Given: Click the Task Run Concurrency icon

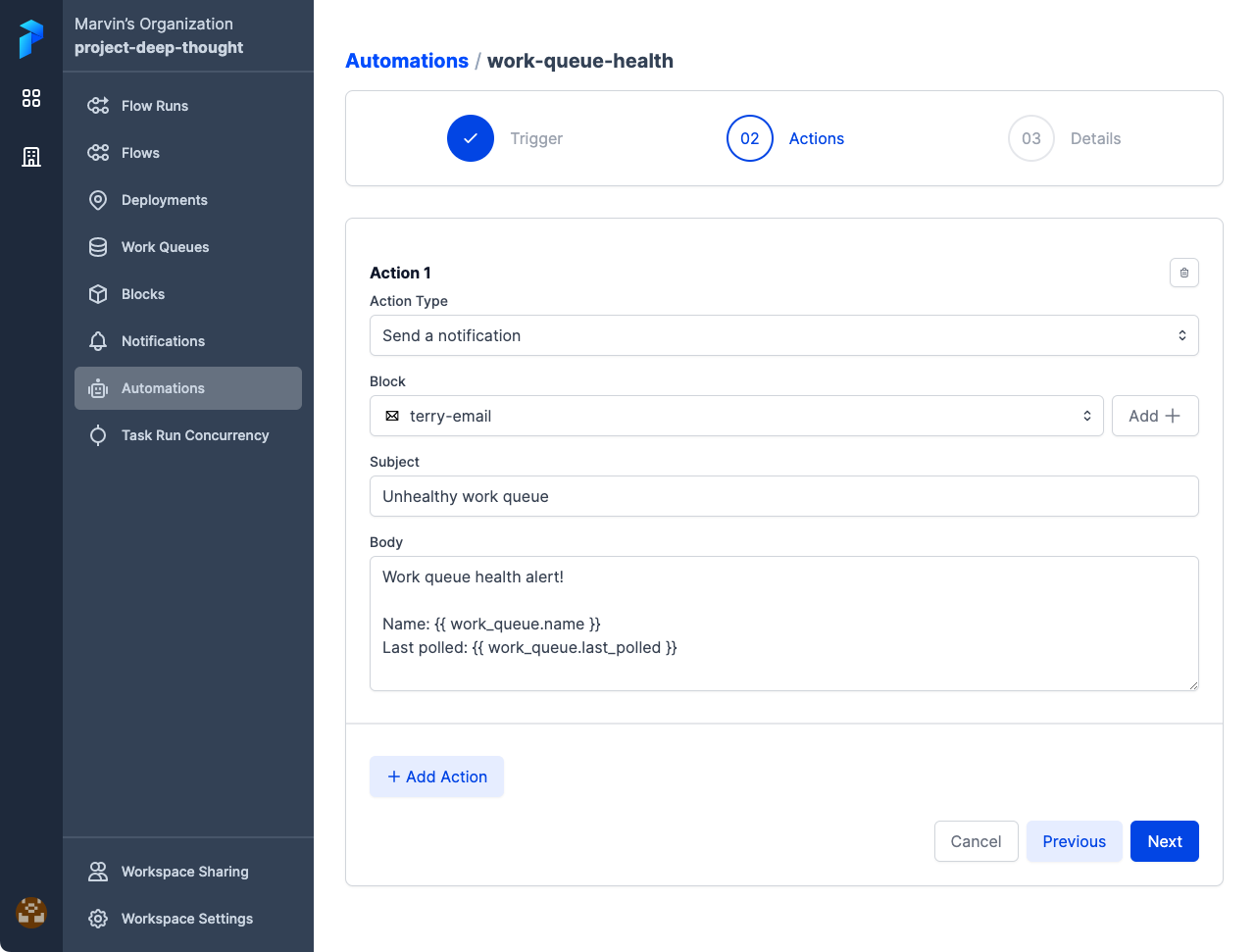Looking at the screenshot, I should coord(98,435).
